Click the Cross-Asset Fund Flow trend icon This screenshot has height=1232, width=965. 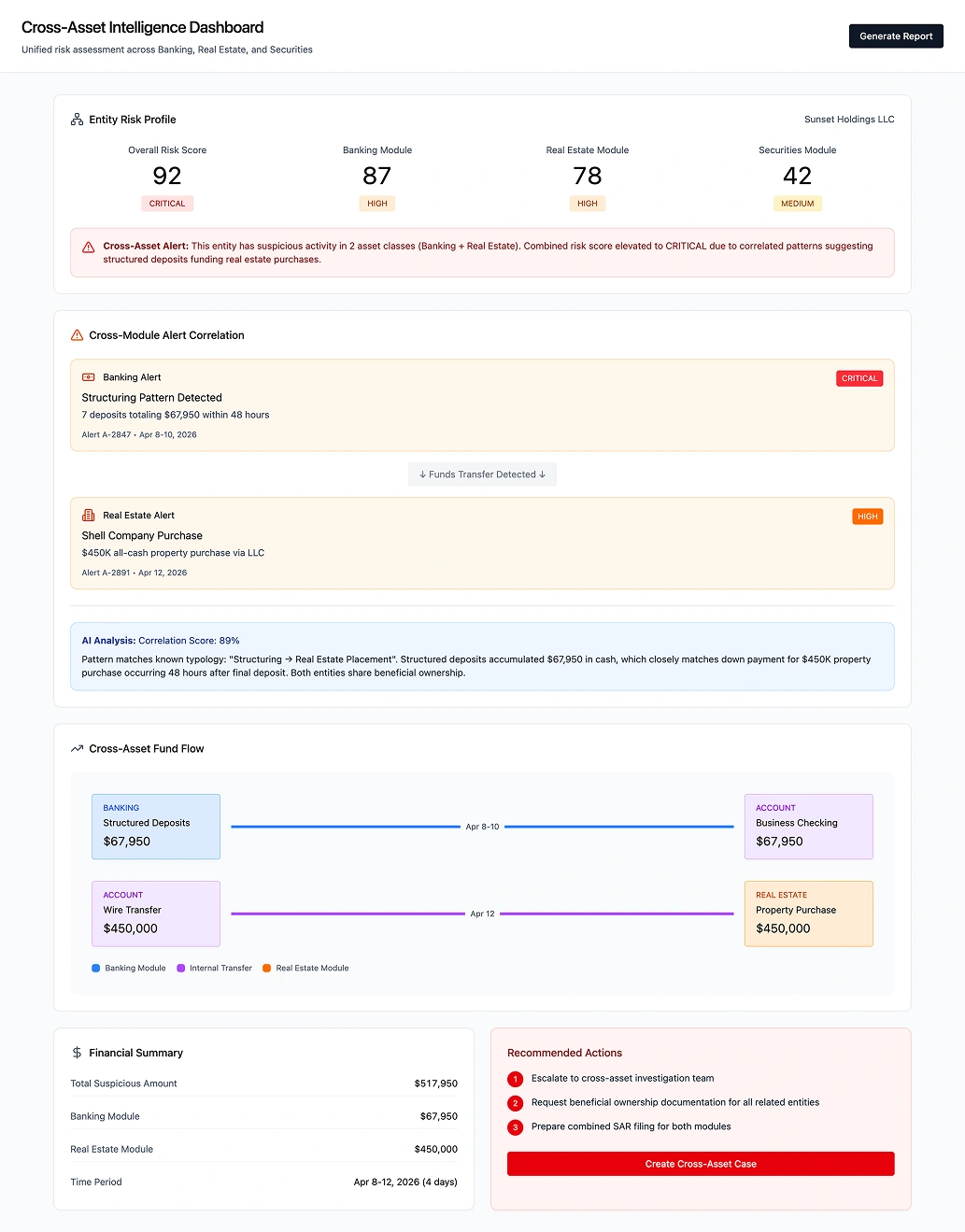tap(76, 747)
